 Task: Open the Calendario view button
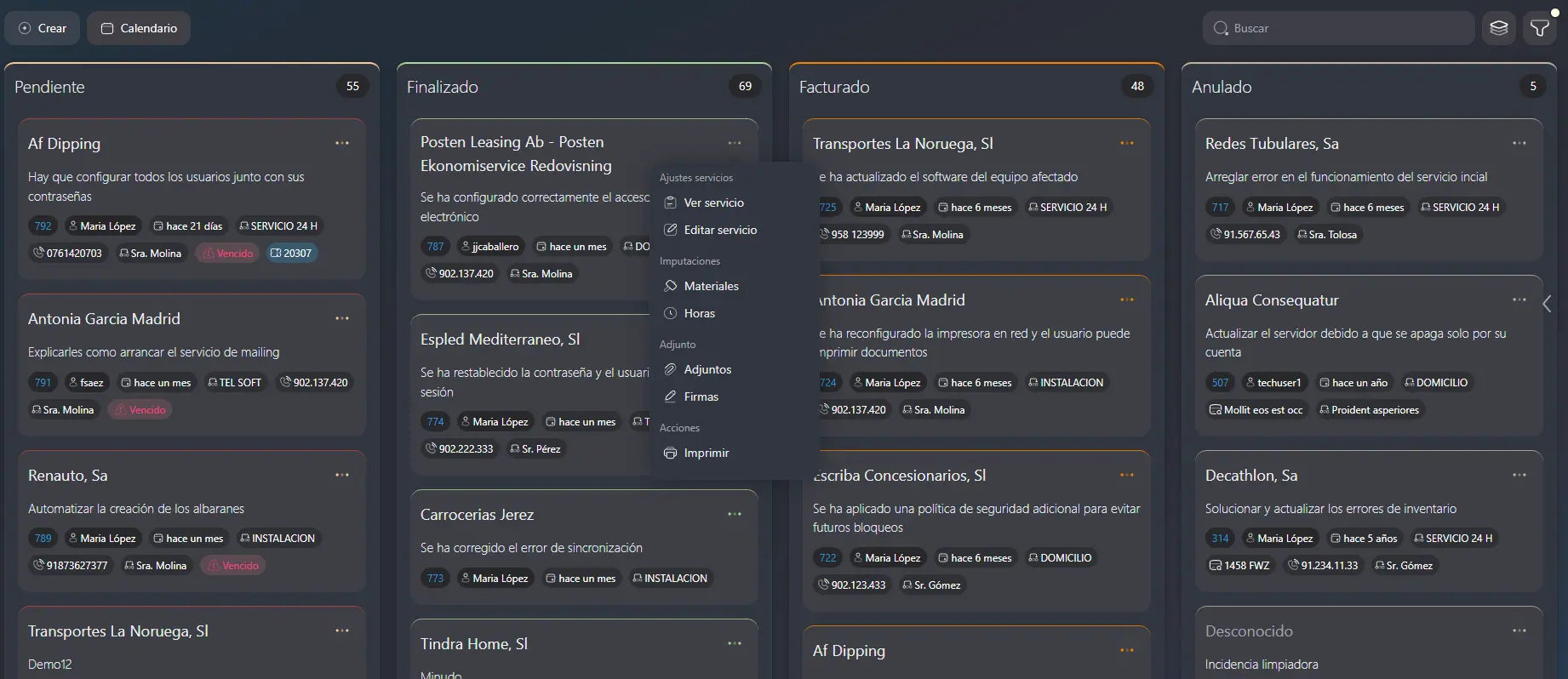(x=139, y=28)
